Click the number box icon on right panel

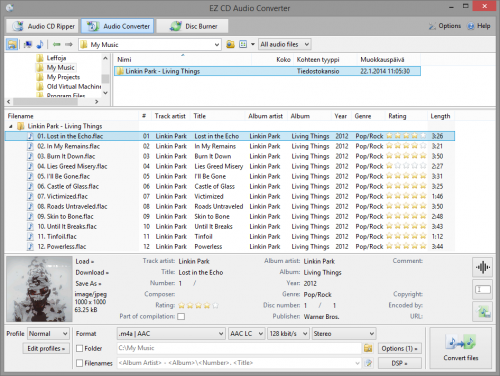click(483, 289)
